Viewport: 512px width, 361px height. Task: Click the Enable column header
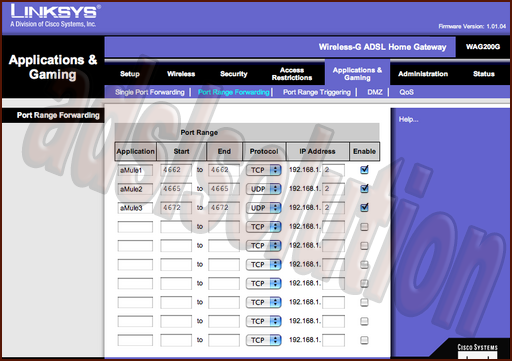(364, 151)
